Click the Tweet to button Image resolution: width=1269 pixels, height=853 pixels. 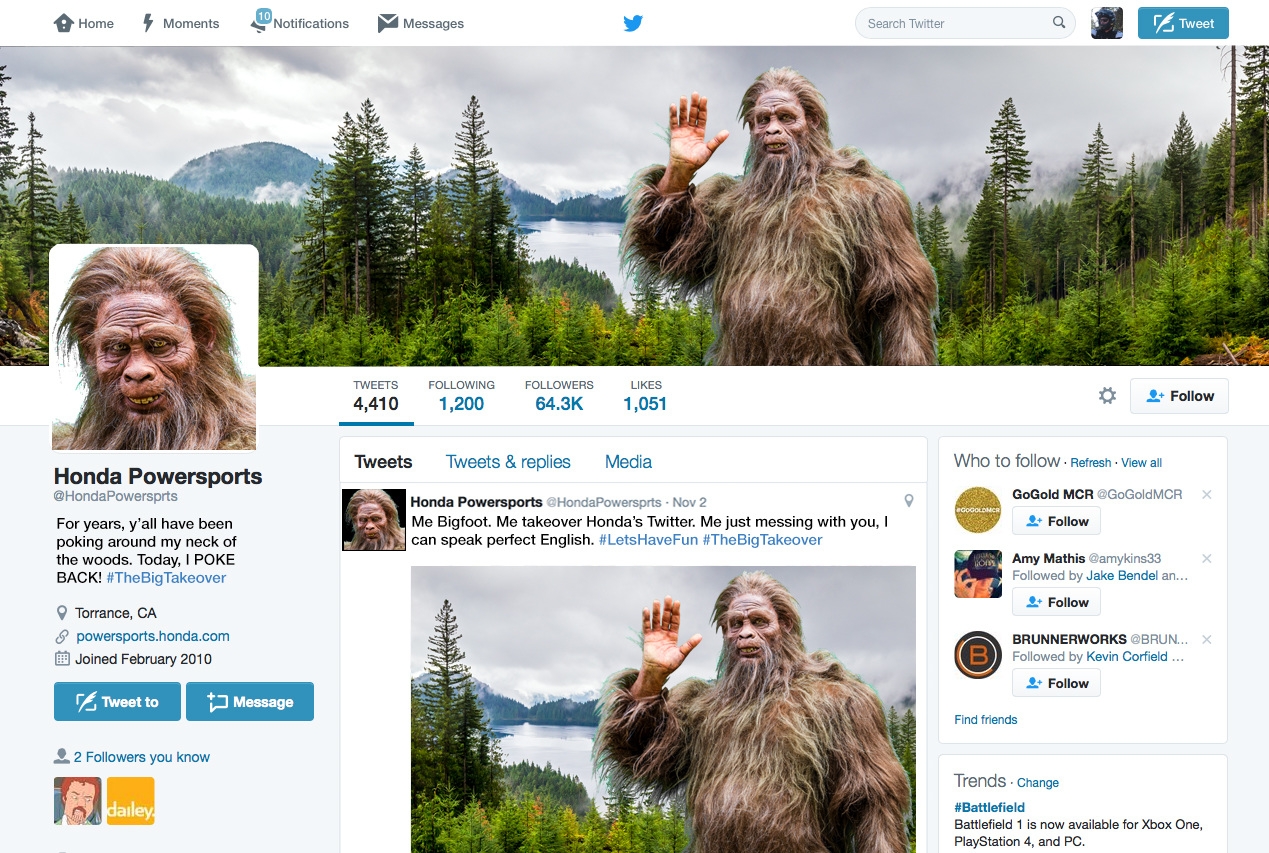[x=117, y=702]
